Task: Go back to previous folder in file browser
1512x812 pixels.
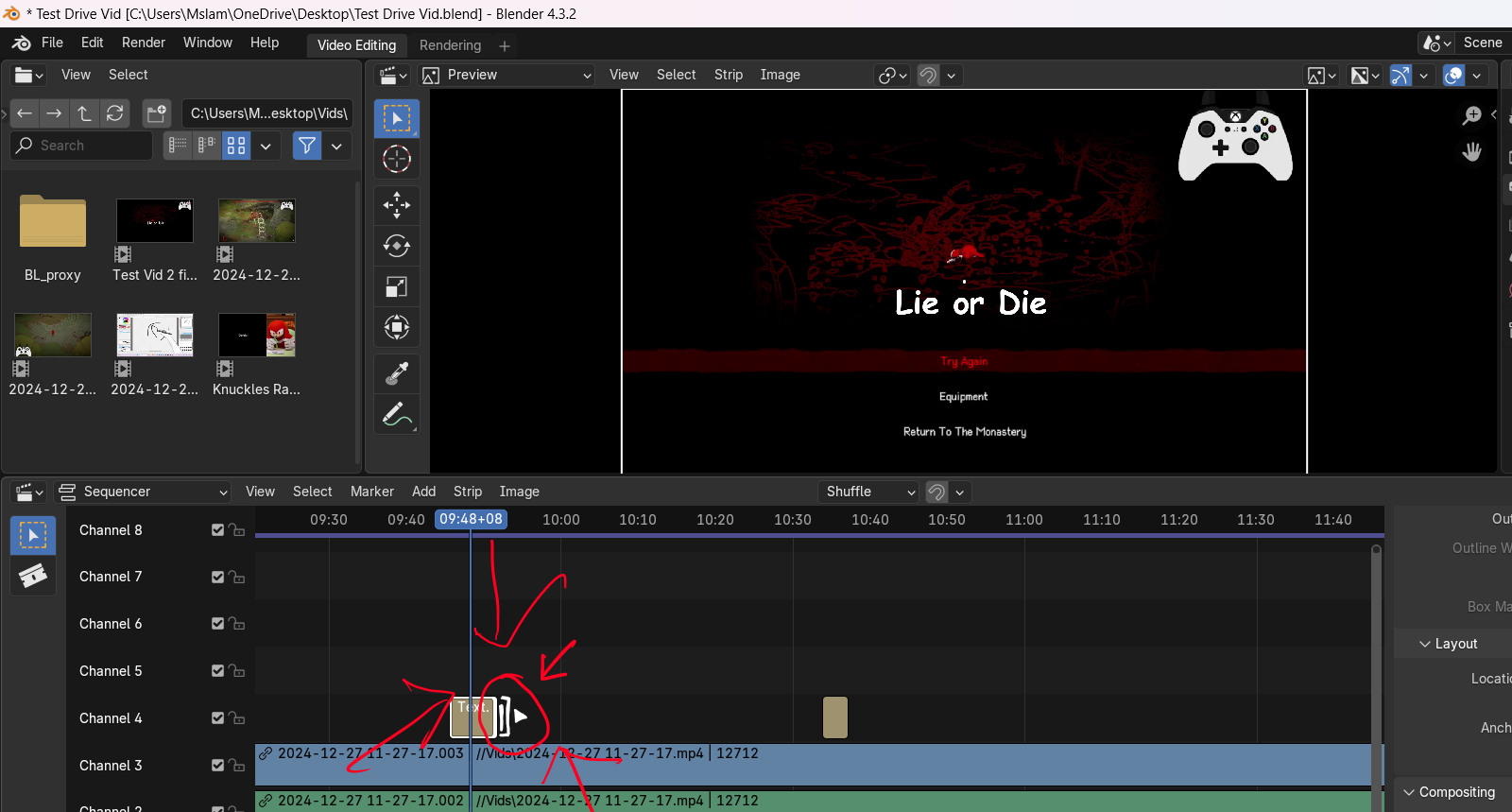Action: [x=25, y=113]
